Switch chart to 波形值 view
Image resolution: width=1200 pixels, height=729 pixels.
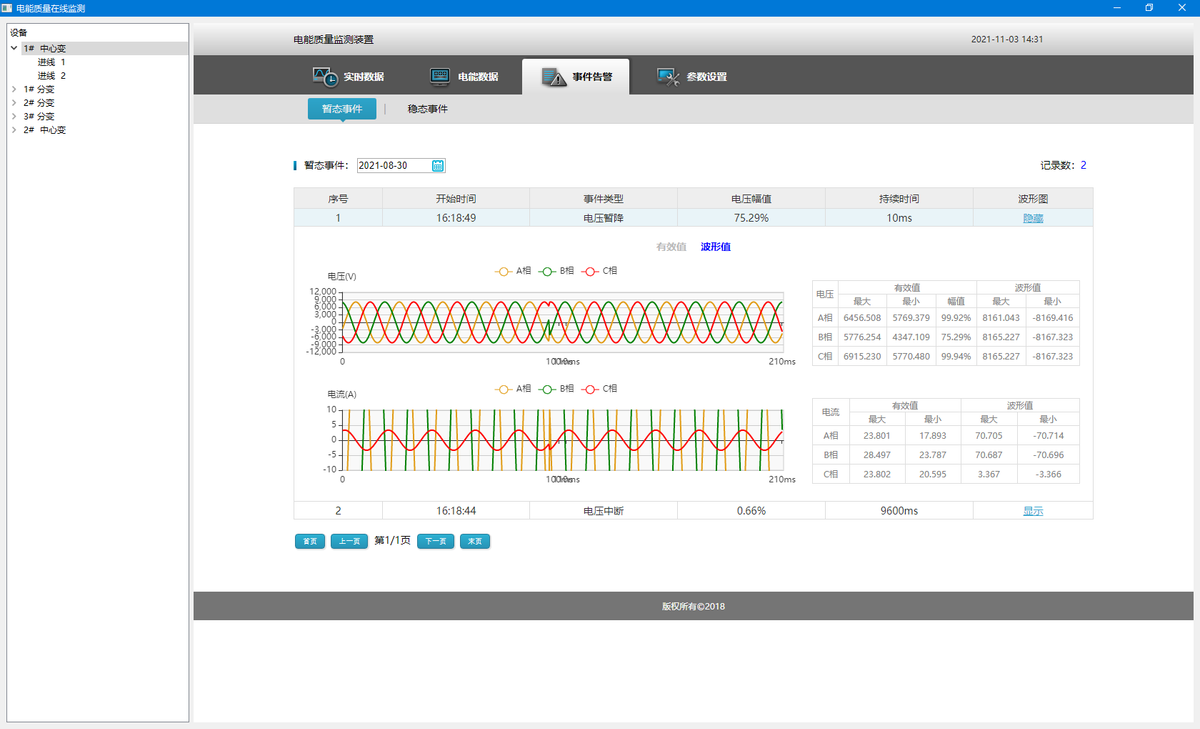(715, 246)
